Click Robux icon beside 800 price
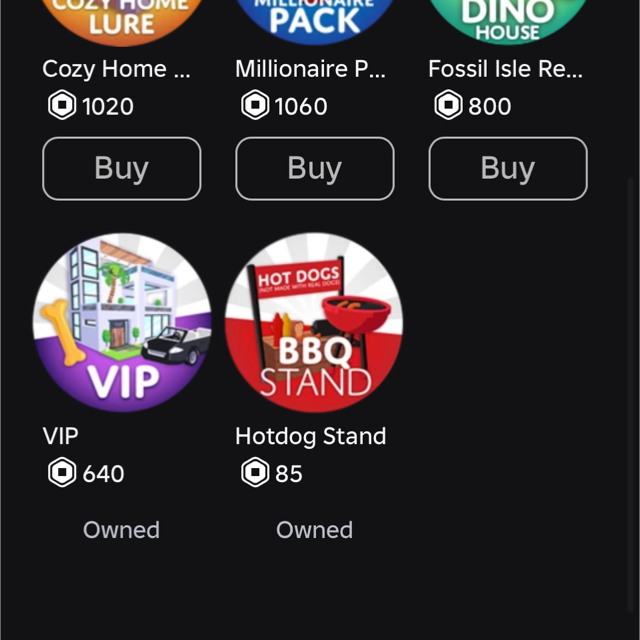 448,106
